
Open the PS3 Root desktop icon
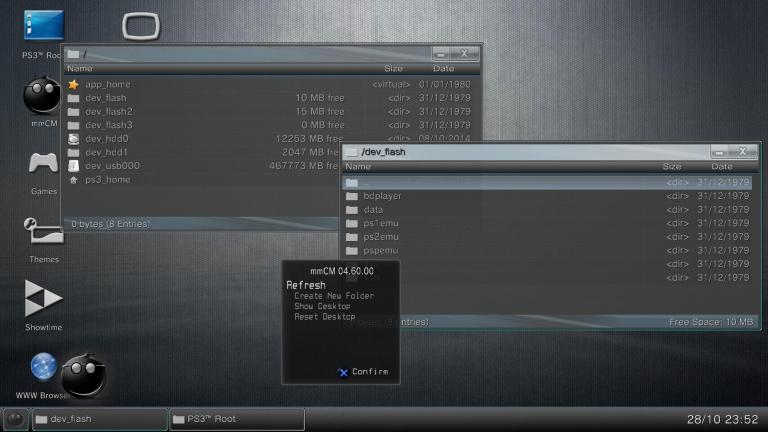tap(43, 27)
